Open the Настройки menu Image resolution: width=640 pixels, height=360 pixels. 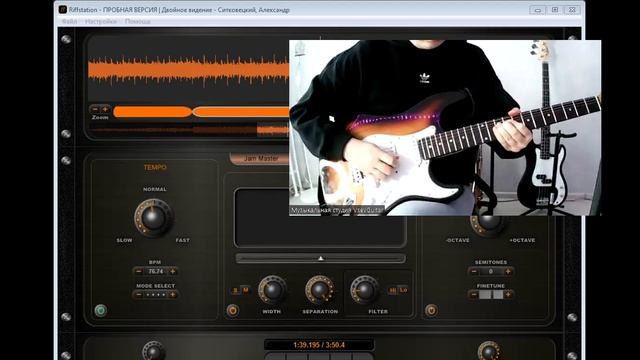coord(101,21)
